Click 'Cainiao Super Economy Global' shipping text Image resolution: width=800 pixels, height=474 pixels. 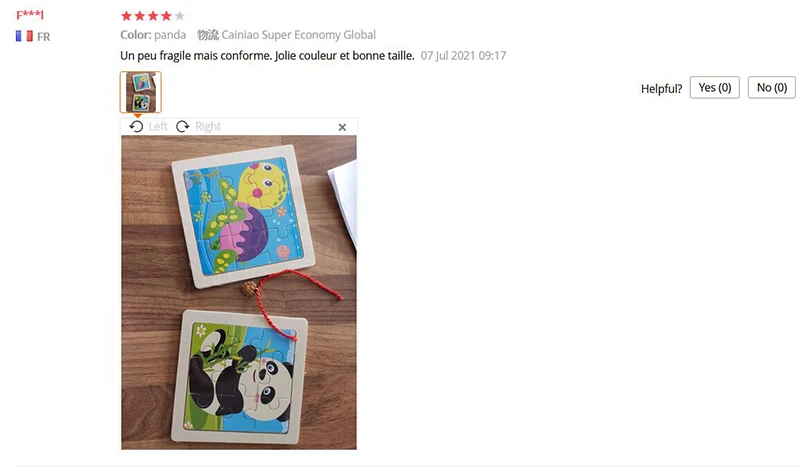(x=298, y=35)
